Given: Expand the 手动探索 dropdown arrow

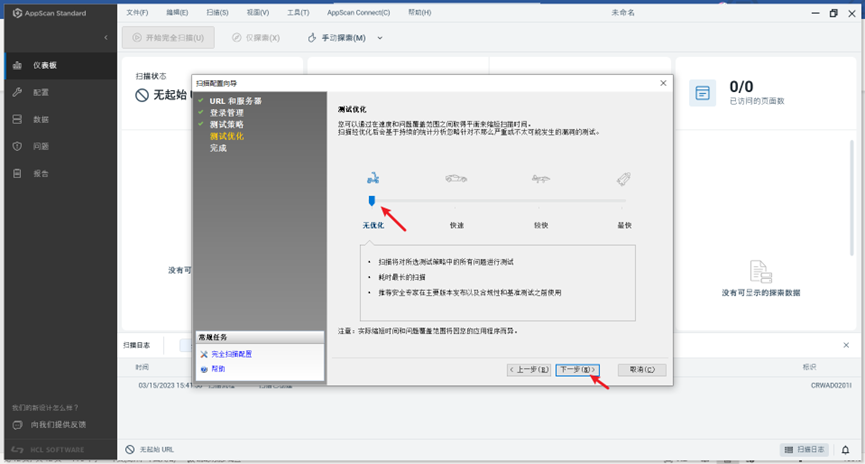Looking at the screenshot, I should [x=380, y=38].
